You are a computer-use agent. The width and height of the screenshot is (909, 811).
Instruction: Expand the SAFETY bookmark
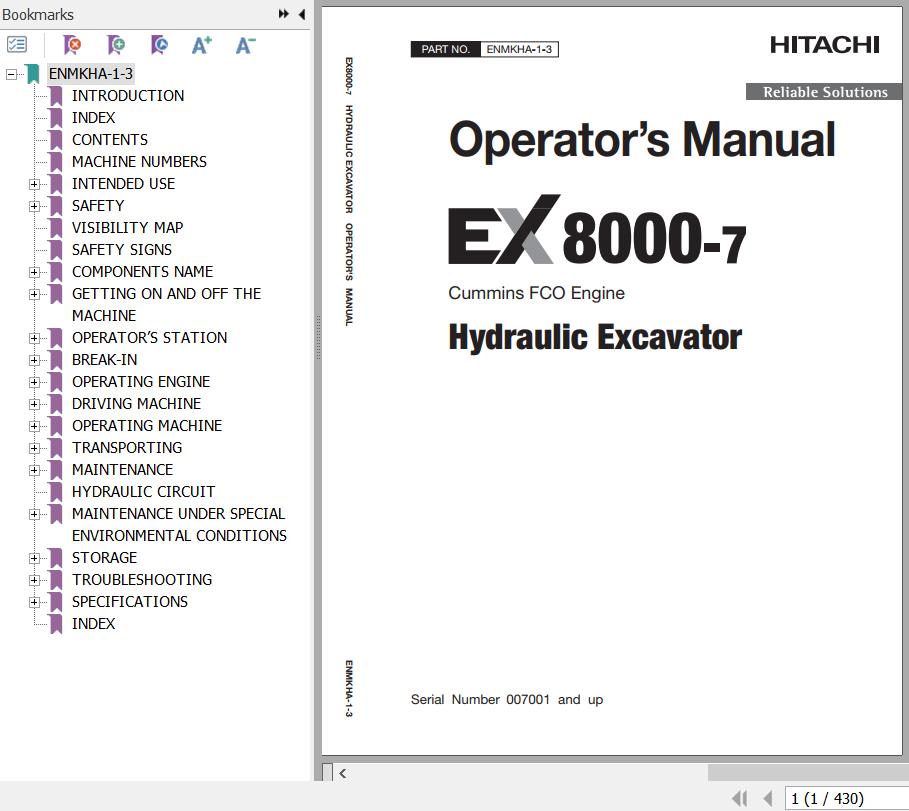coord(34,206)
